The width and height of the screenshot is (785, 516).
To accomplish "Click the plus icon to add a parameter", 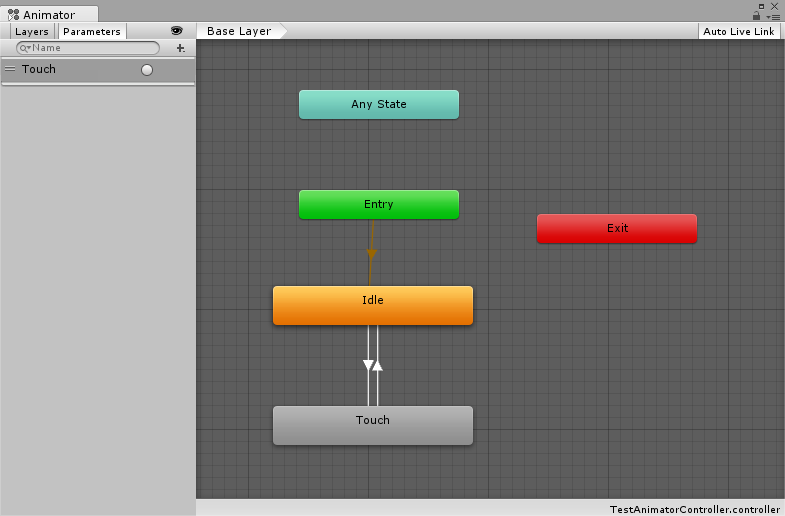I will (x=180, y=48).
